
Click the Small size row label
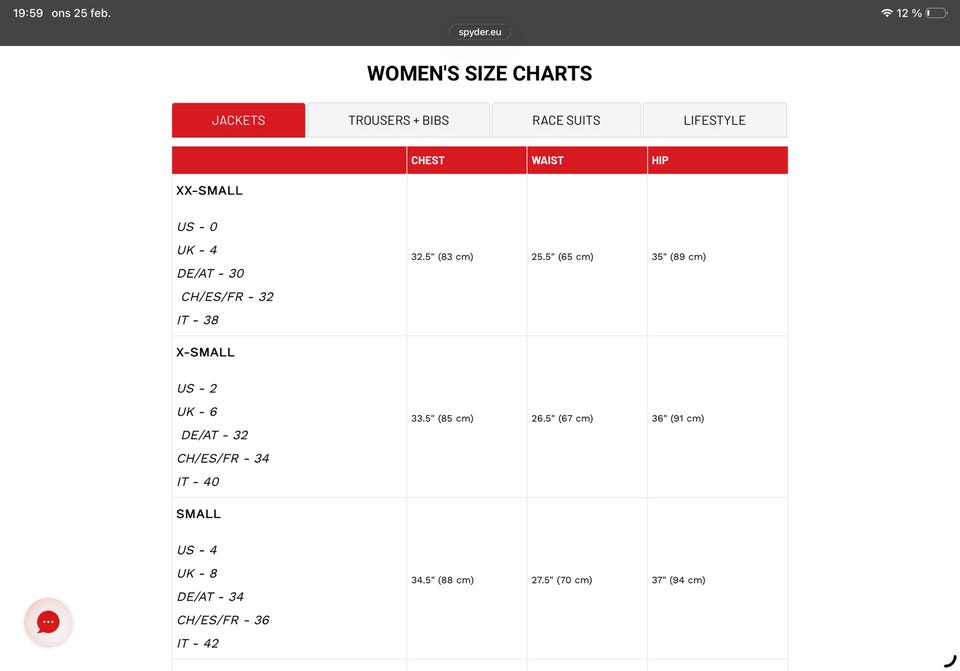coord(199,514)
